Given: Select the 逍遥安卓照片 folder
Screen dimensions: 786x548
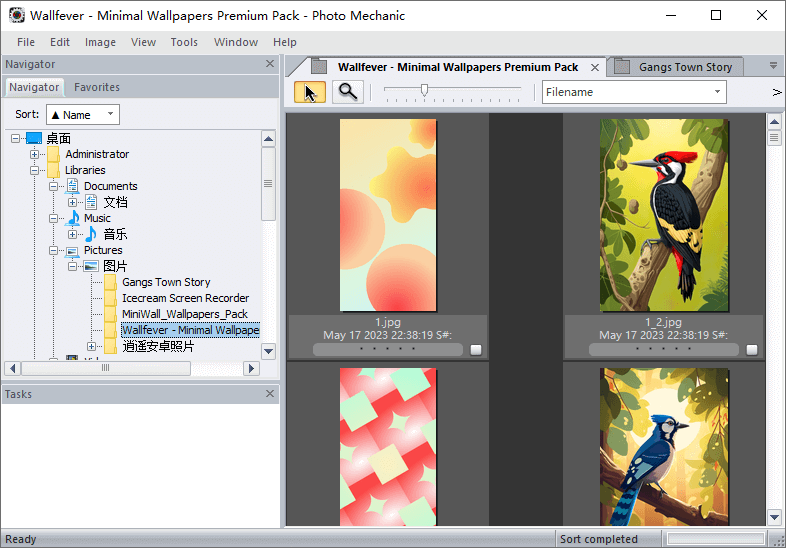Looking at the screenshot, I should point(158,346).
